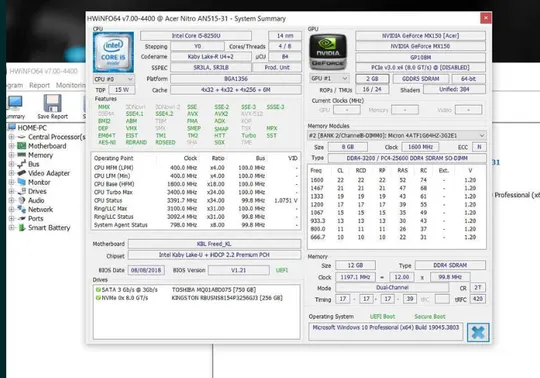This screenshot has width=540, height=378.
Task: Select the System Agent Status row
Action: (x=196, y=225)
